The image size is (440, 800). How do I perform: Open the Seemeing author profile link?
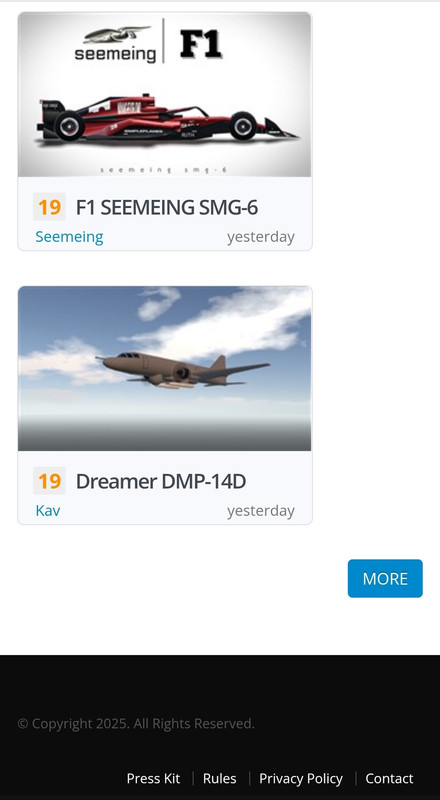[69, 237]
